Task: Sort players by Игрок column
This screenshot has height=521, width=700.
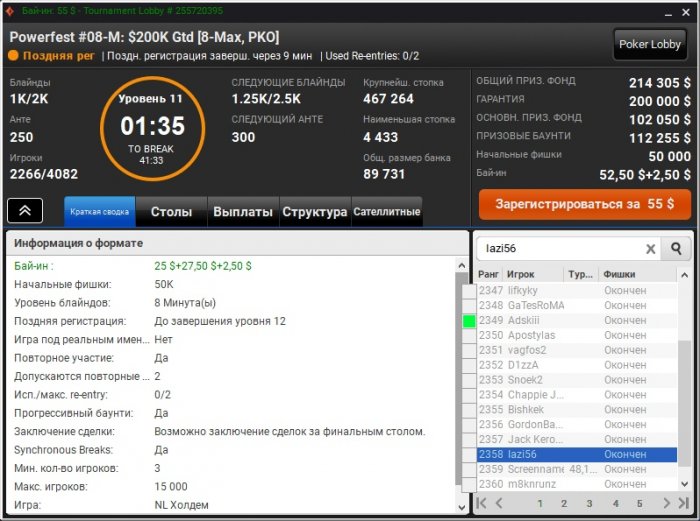Action: coord(533,274)
